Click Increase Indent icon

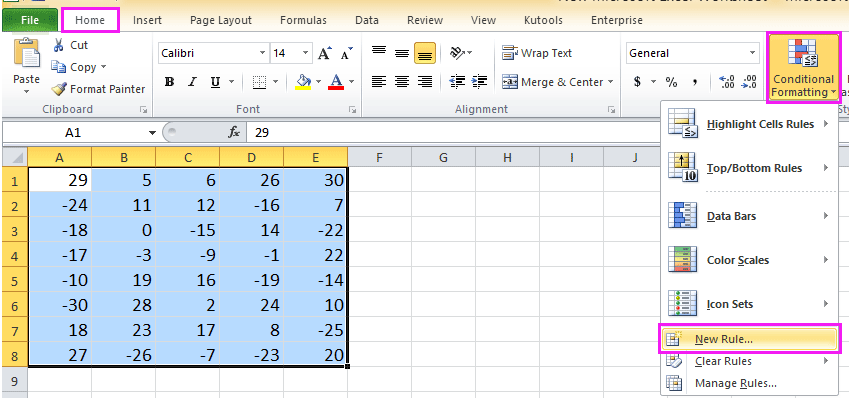(x=480, y=82)
